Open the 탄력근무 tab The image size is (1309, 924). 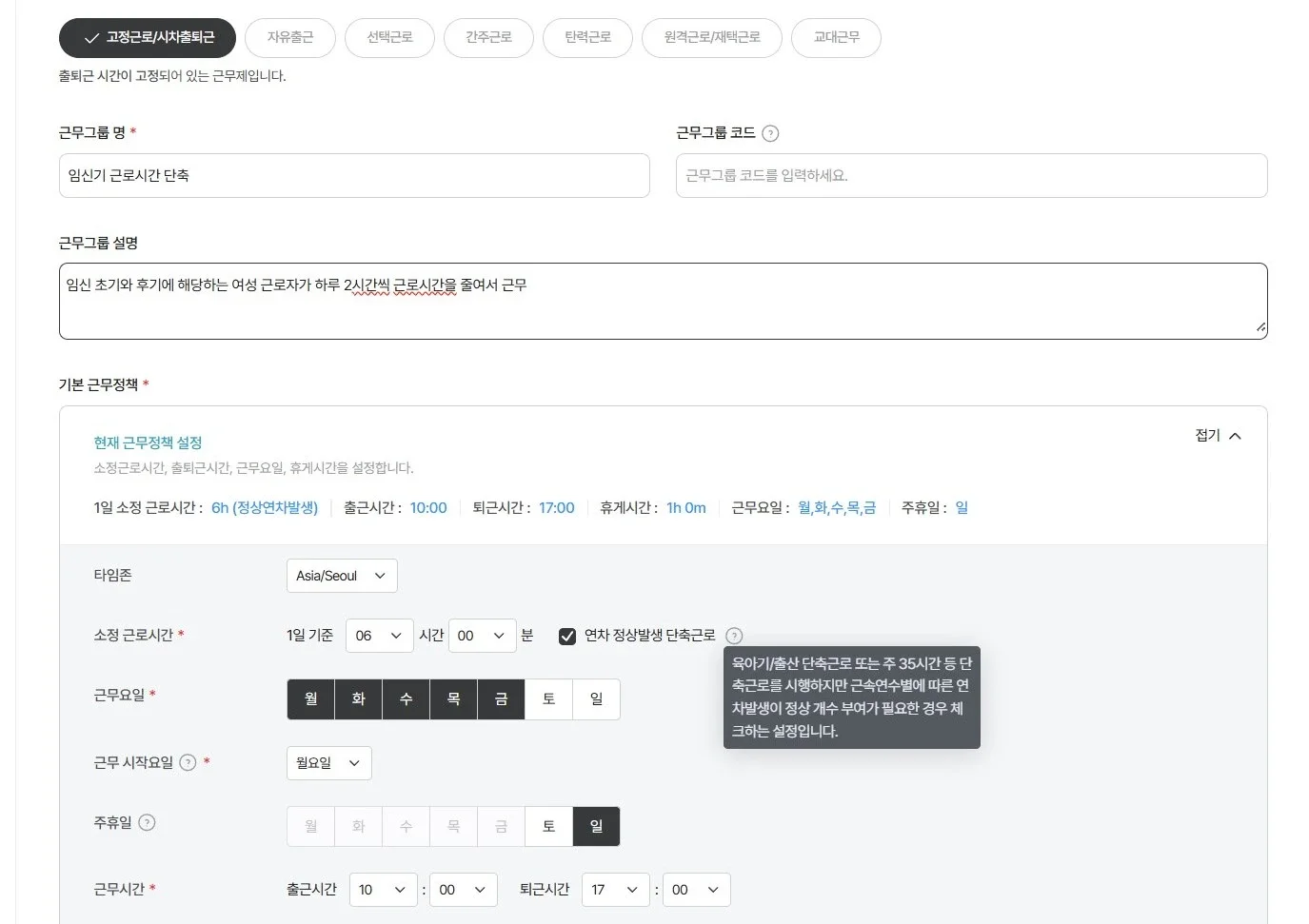[587, 38]
